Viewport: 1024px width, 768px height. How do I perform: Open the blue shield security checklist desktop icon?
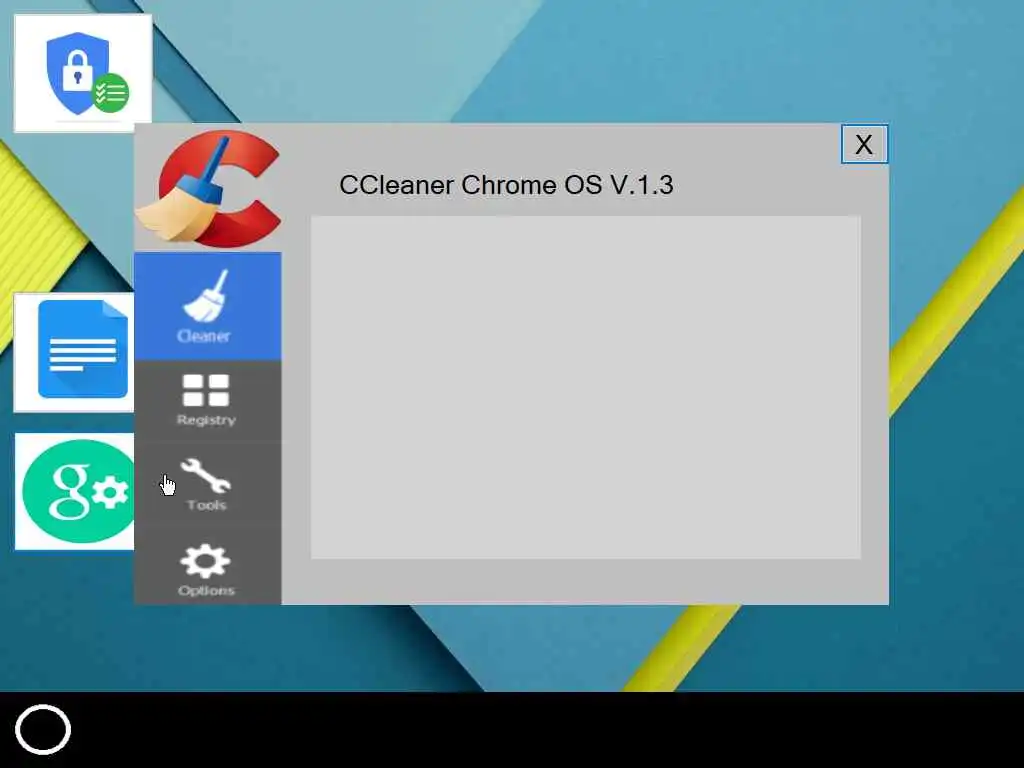pyautogui.click(x=83, y=73)
